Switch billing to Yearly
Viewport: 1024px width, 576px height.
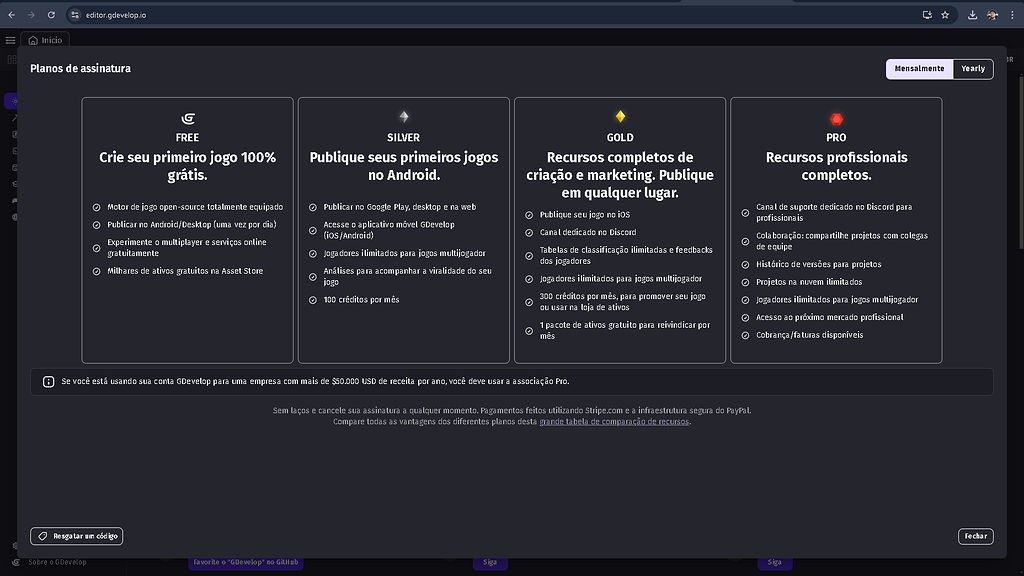[972, 68]
